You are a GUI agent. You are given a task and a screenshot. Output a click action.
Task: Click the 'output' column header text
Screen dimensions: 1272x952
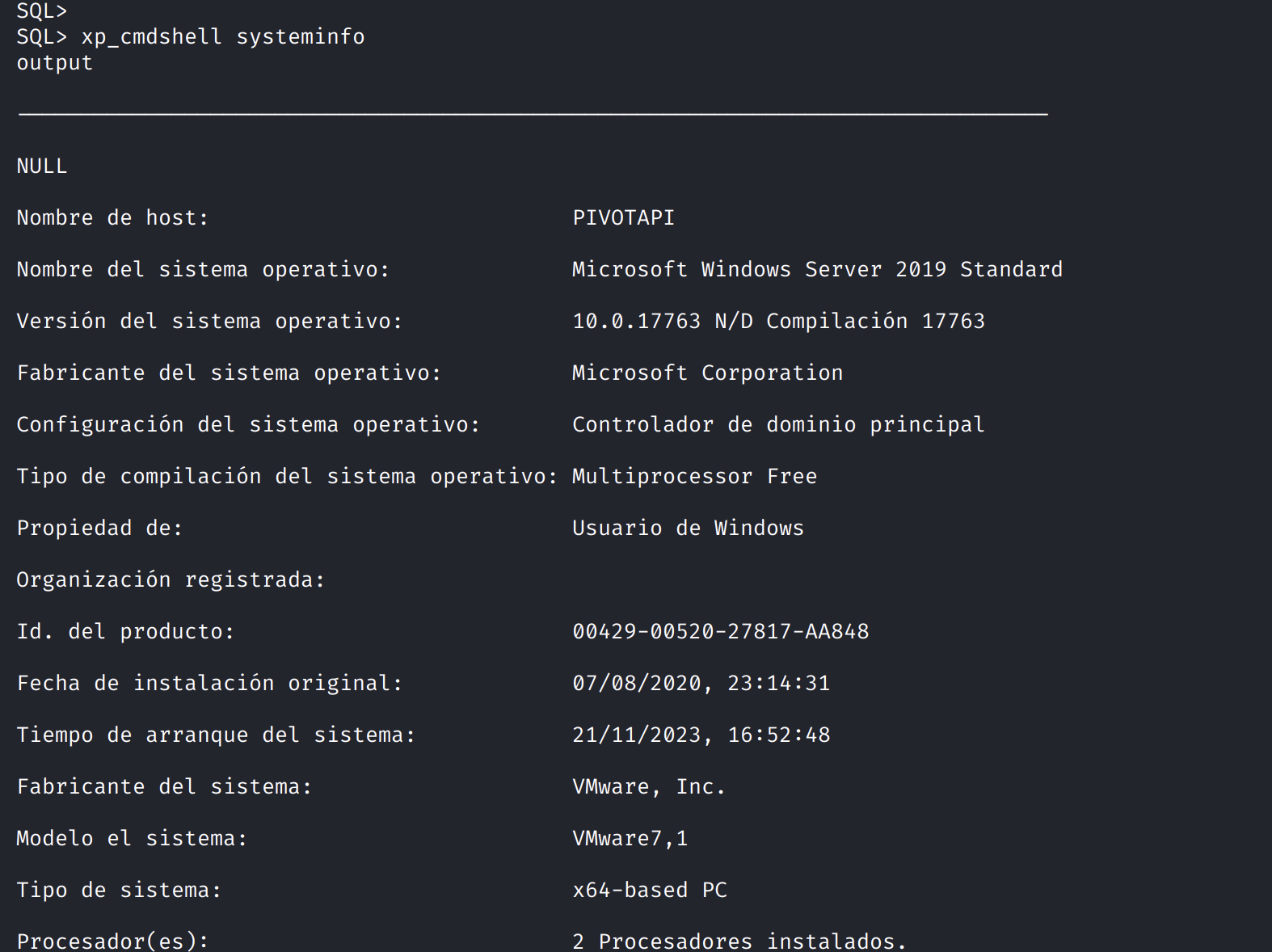coord(55,63)
